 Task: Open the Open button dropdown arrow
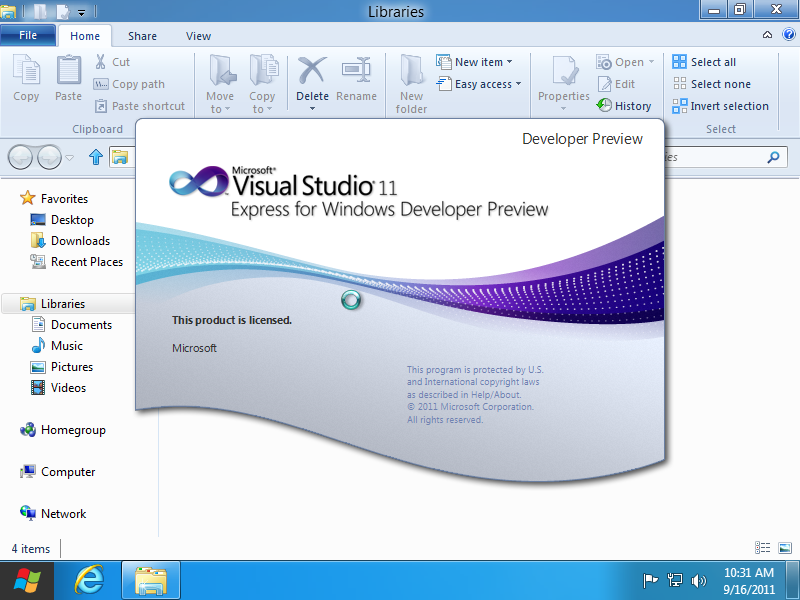652,62
